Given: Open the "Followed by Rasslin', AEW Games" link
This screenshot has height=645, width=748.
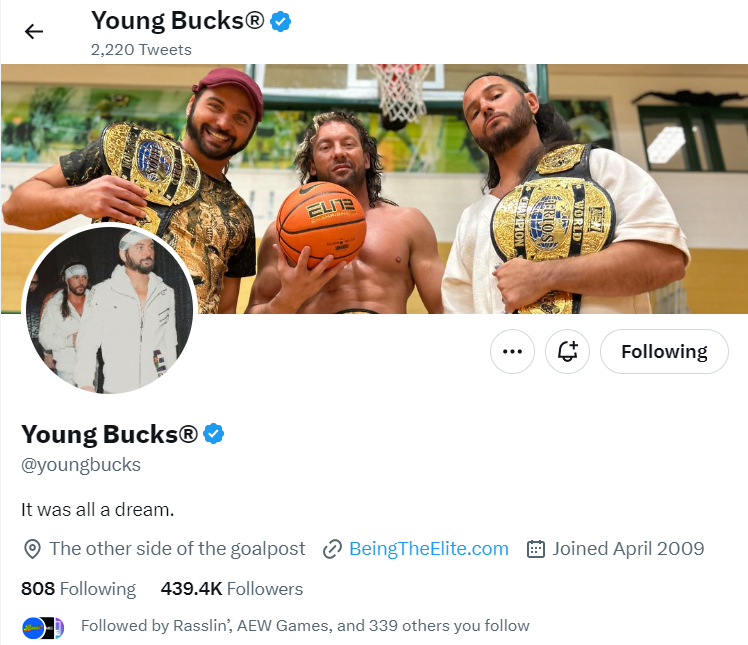Looking at the screenshot, I should pos(305,626).
